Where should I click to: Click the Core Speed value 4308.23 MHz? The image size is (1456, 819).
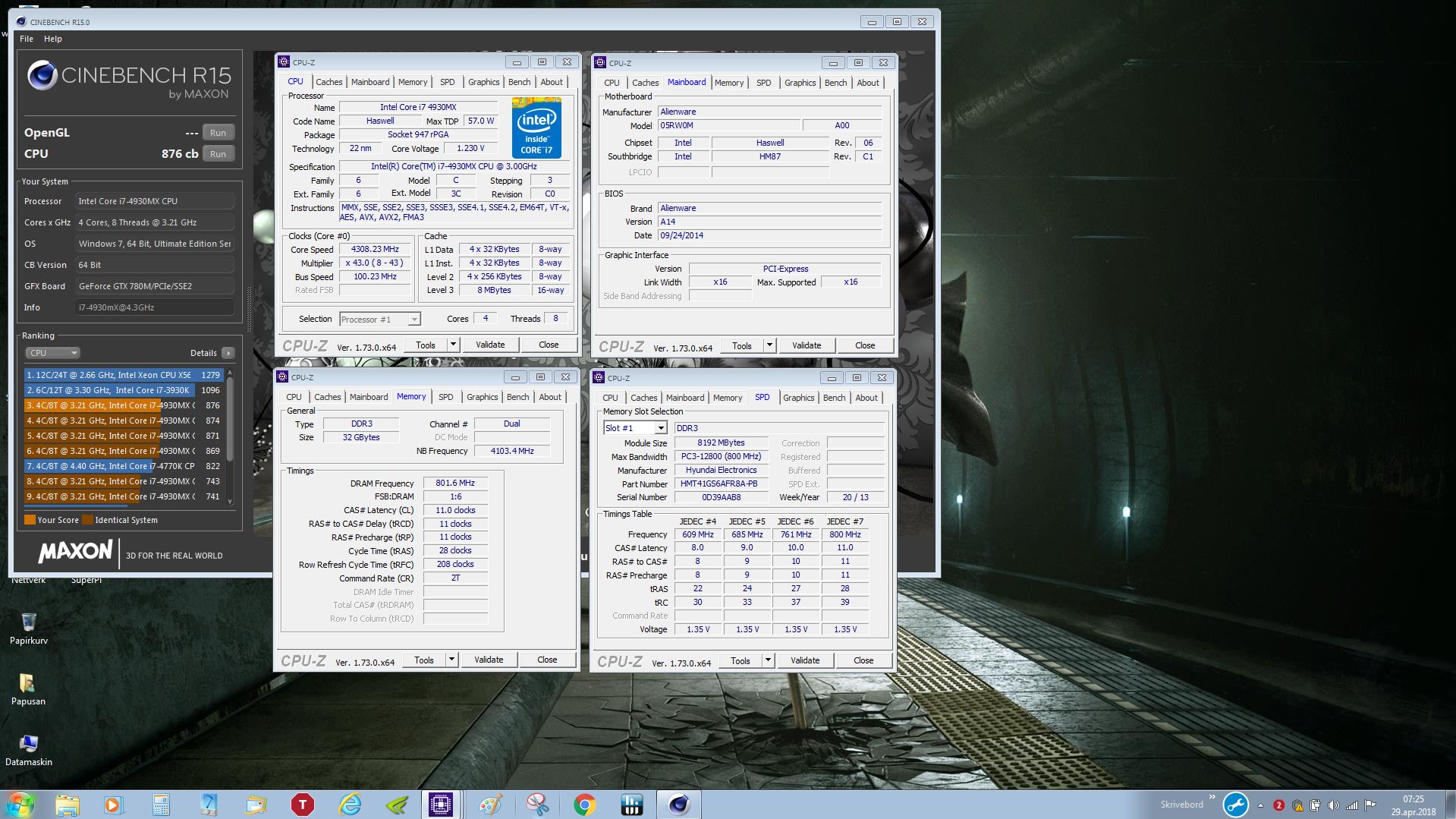(375, 249)
